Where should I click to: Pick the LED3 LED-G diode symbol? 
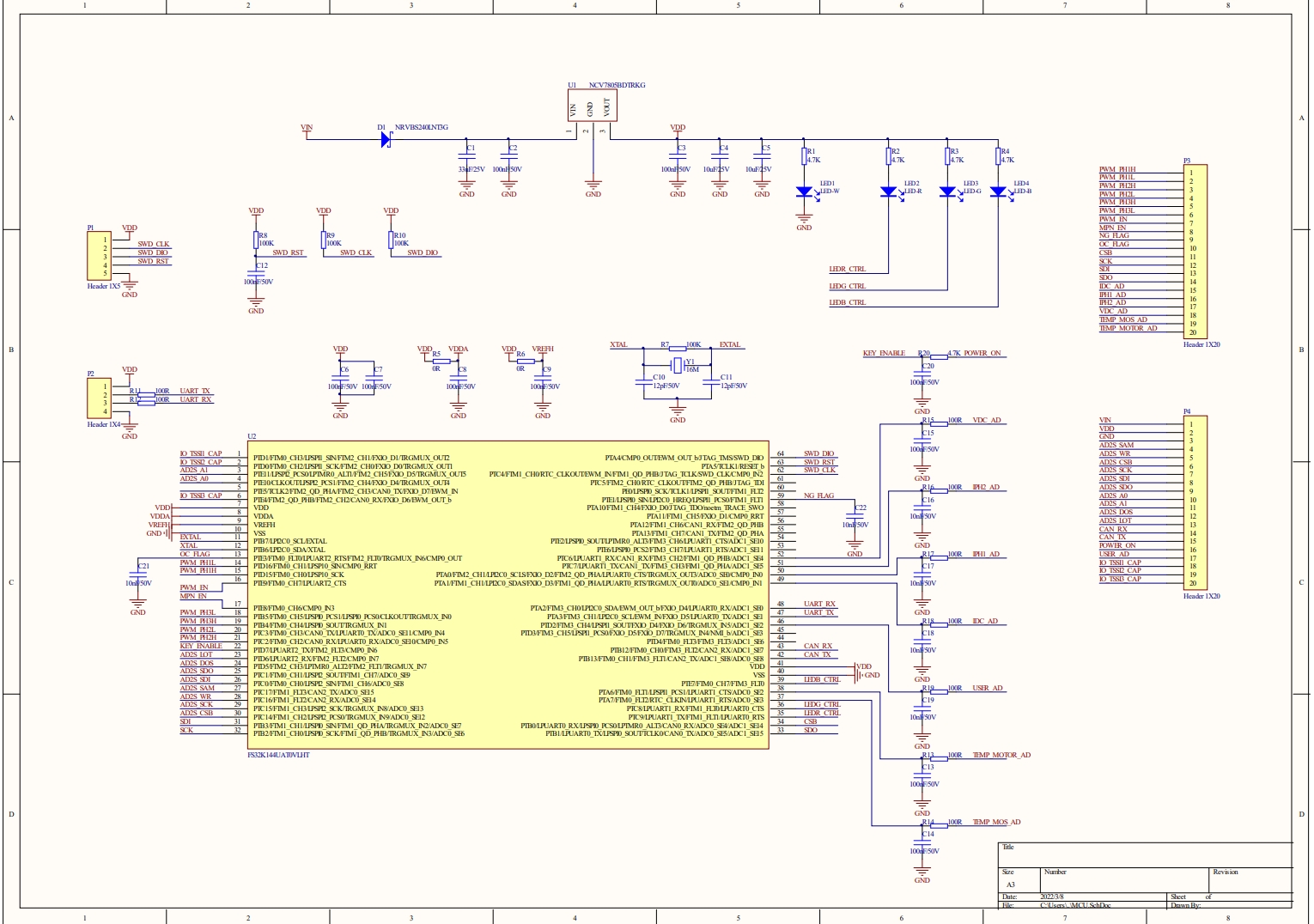point(947,192)
